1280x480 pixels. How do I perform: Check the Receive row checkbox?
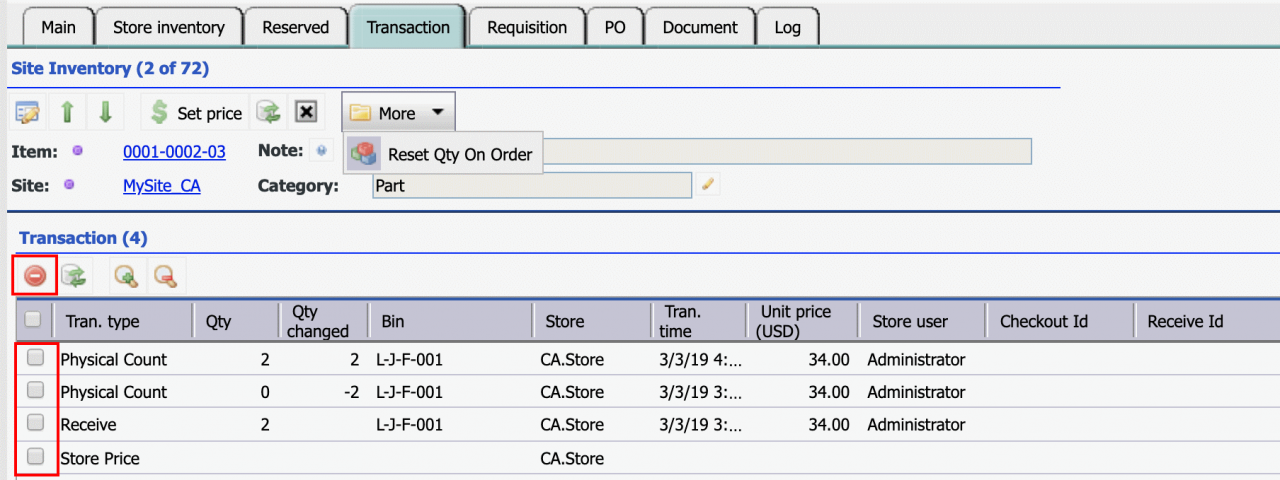click(35, 423)
